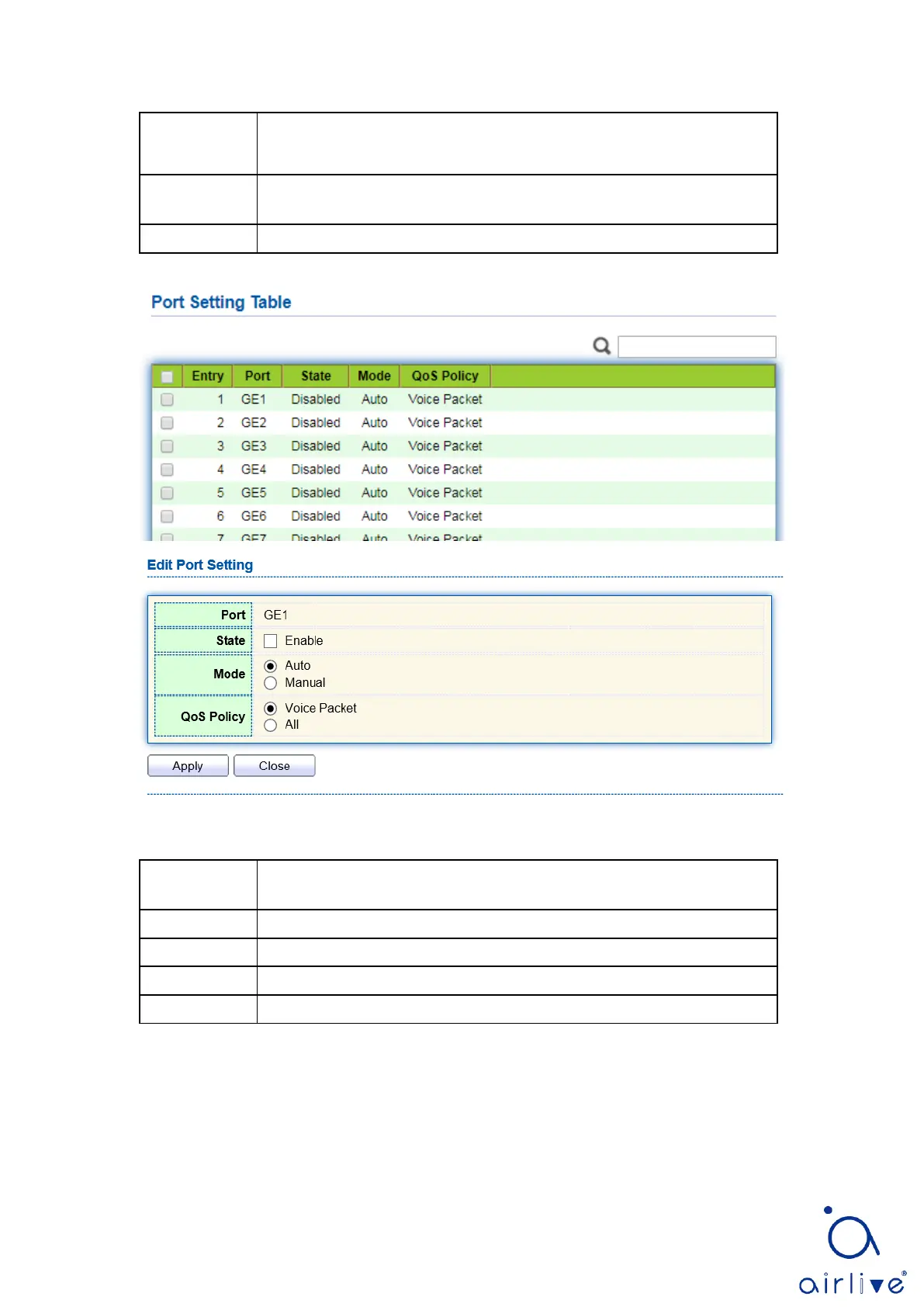The width and height of the screenshot is (924, 1307).
Task: Check the box for GE1 row
Action: coord(167,400)
